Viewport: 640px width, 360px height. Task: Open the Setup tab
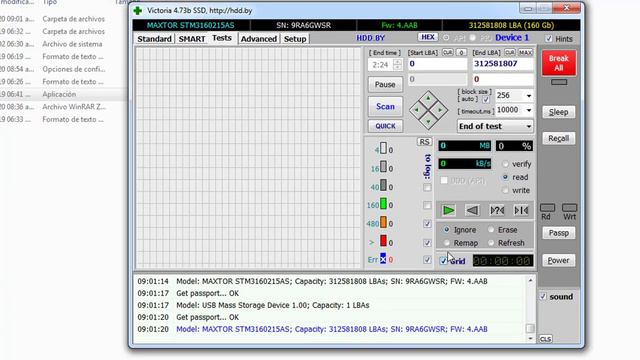coord(295,39)
